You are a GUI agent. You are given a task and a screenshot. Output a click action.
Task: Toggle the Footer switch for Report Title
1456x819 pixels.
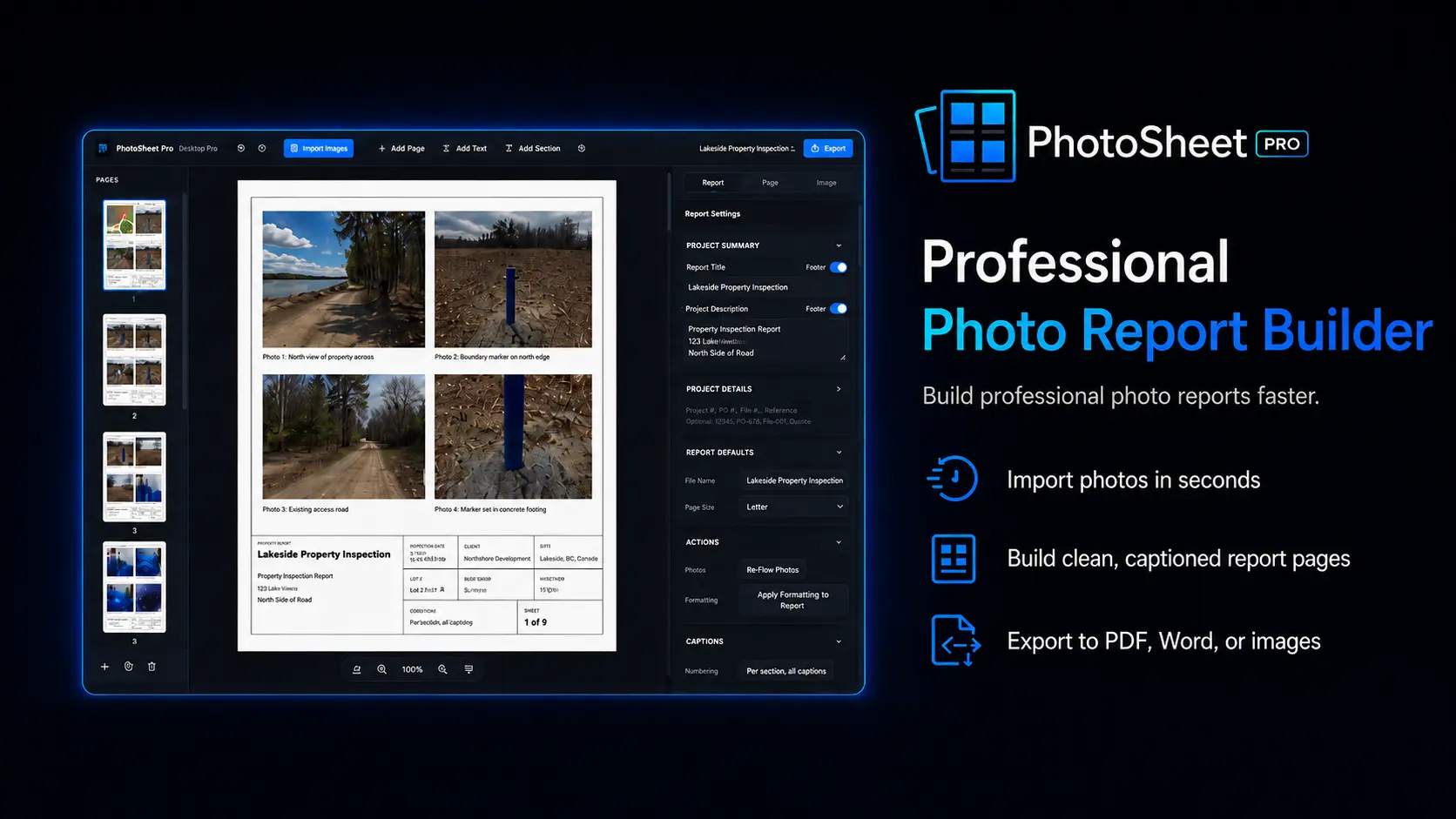pos(839,267)
